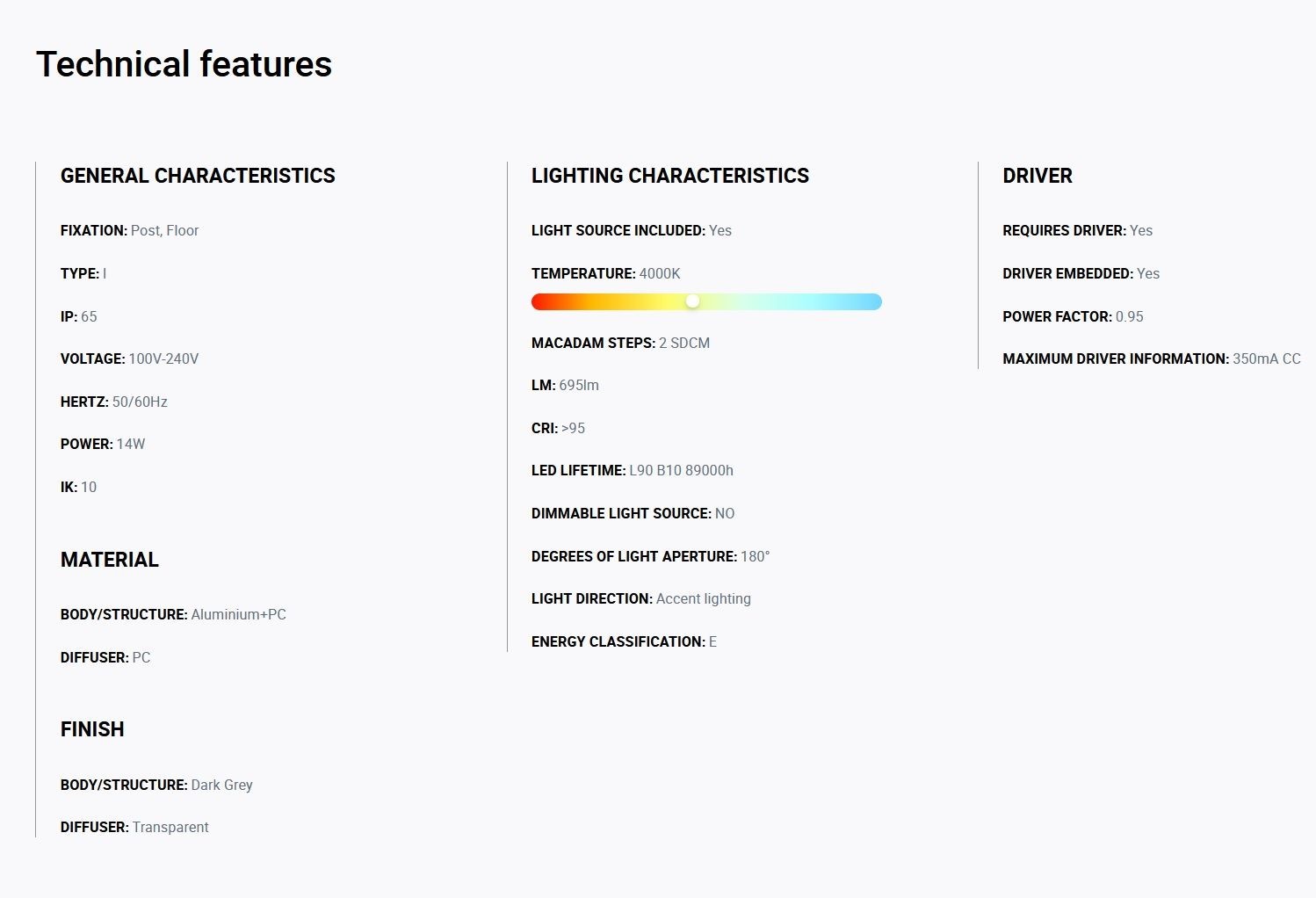Select the Temperature 4000K label
The width and height of the screenshot is (1316, 898).
606,273
